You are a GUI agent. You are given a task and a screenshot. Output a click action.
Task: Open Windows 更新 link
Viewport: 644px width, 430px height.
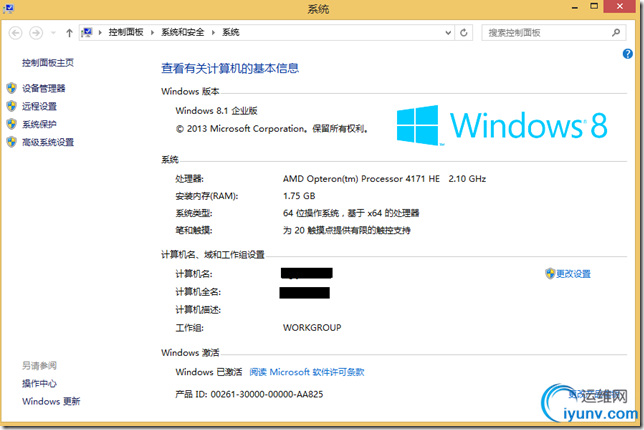[51, 401]
